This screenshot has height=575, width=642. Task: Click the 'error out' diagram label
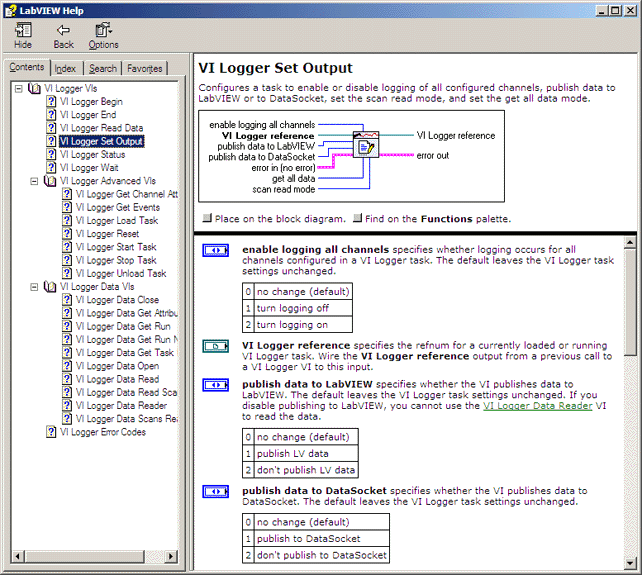pyautogui.click(x=433, y=156)
